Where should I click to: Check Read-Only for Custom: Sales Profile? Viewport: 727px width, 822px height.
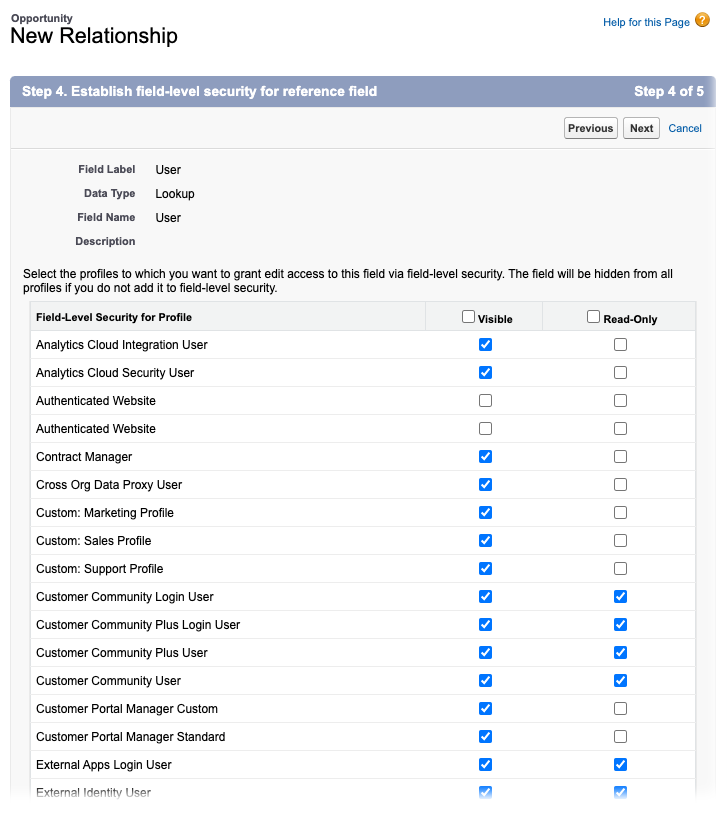pos(620,540)
